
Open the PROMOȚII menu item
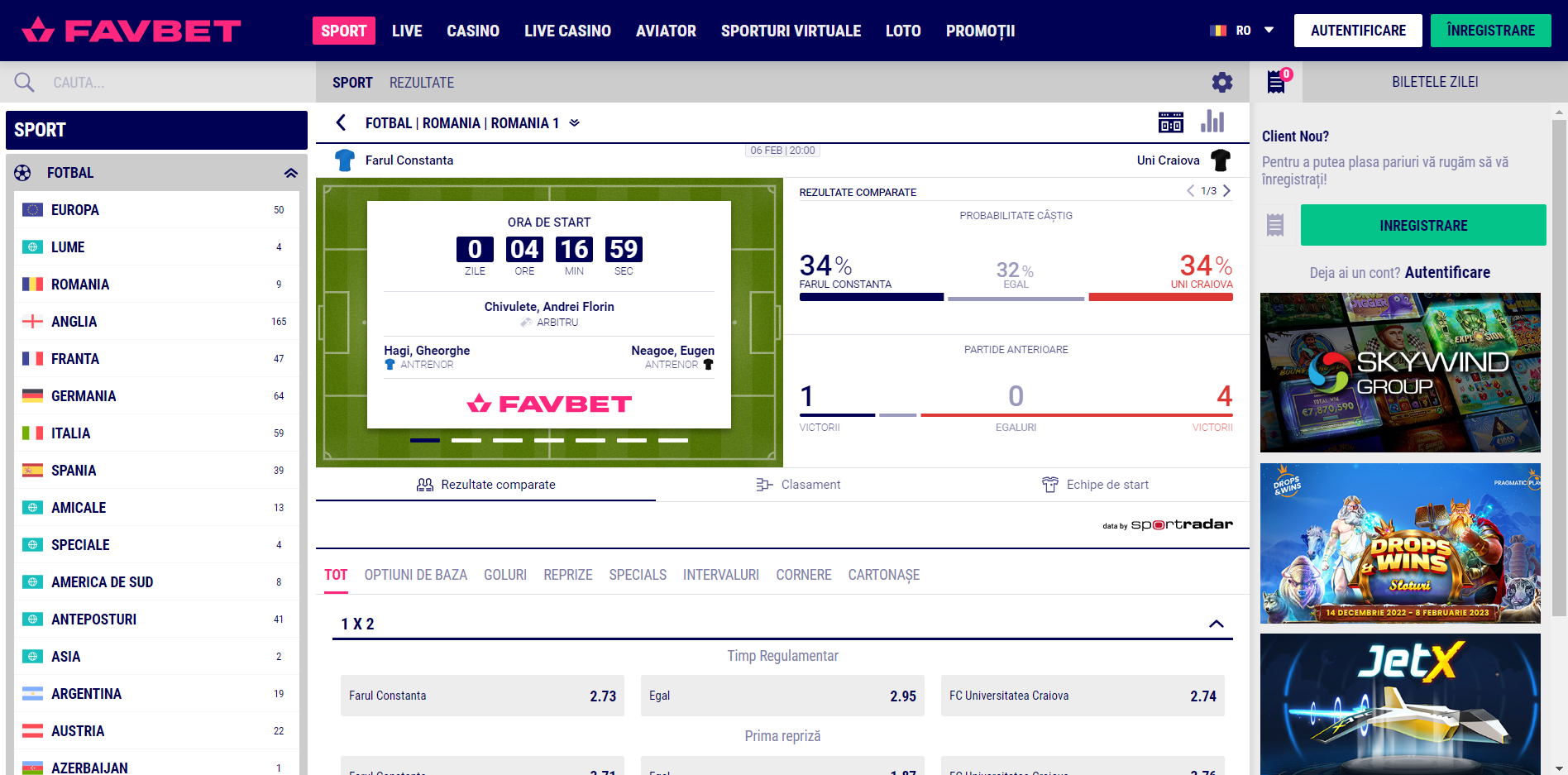point(980,31)
